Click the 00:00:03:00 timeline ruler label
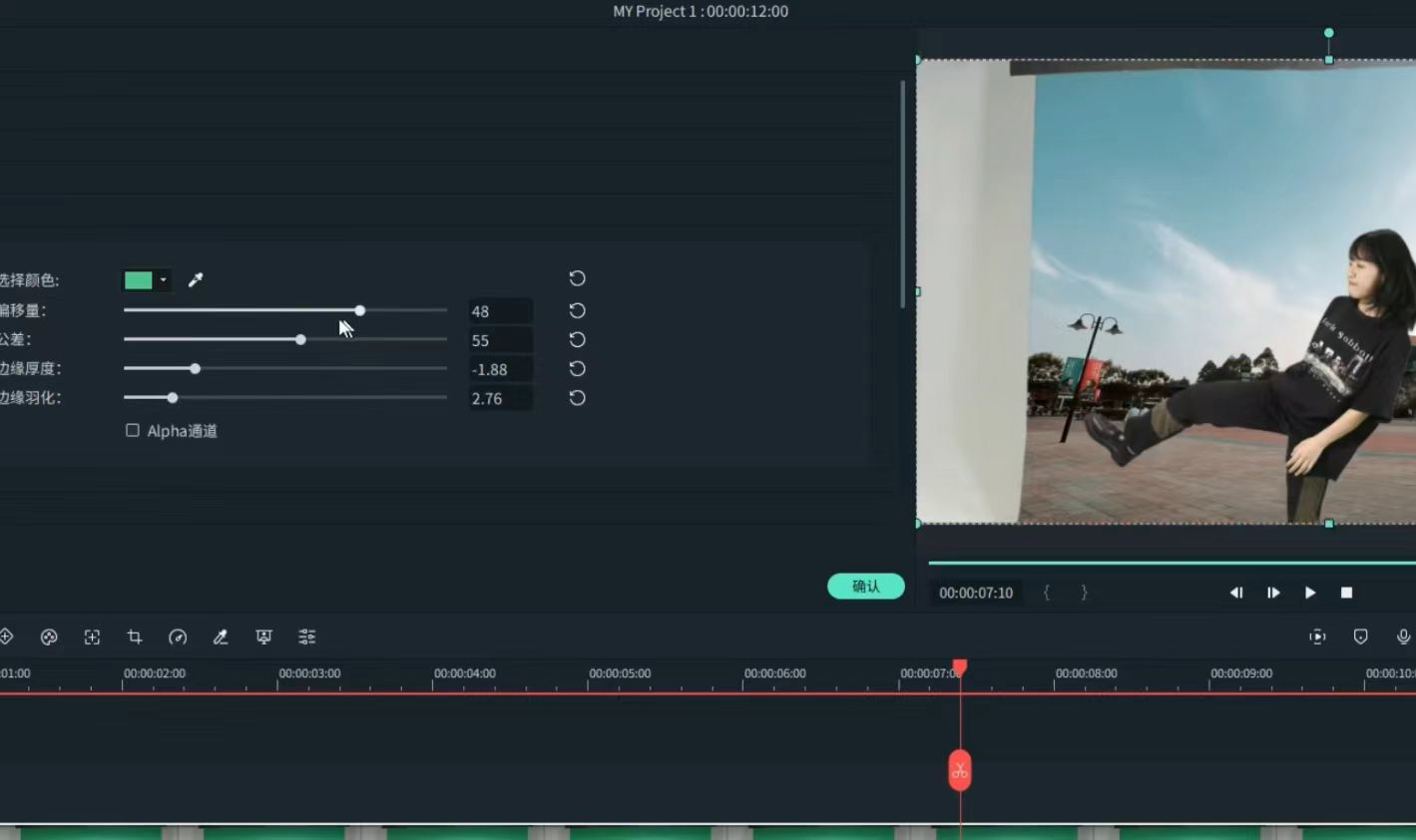This screenshot has width=1416, height=840. coord(309,673)
